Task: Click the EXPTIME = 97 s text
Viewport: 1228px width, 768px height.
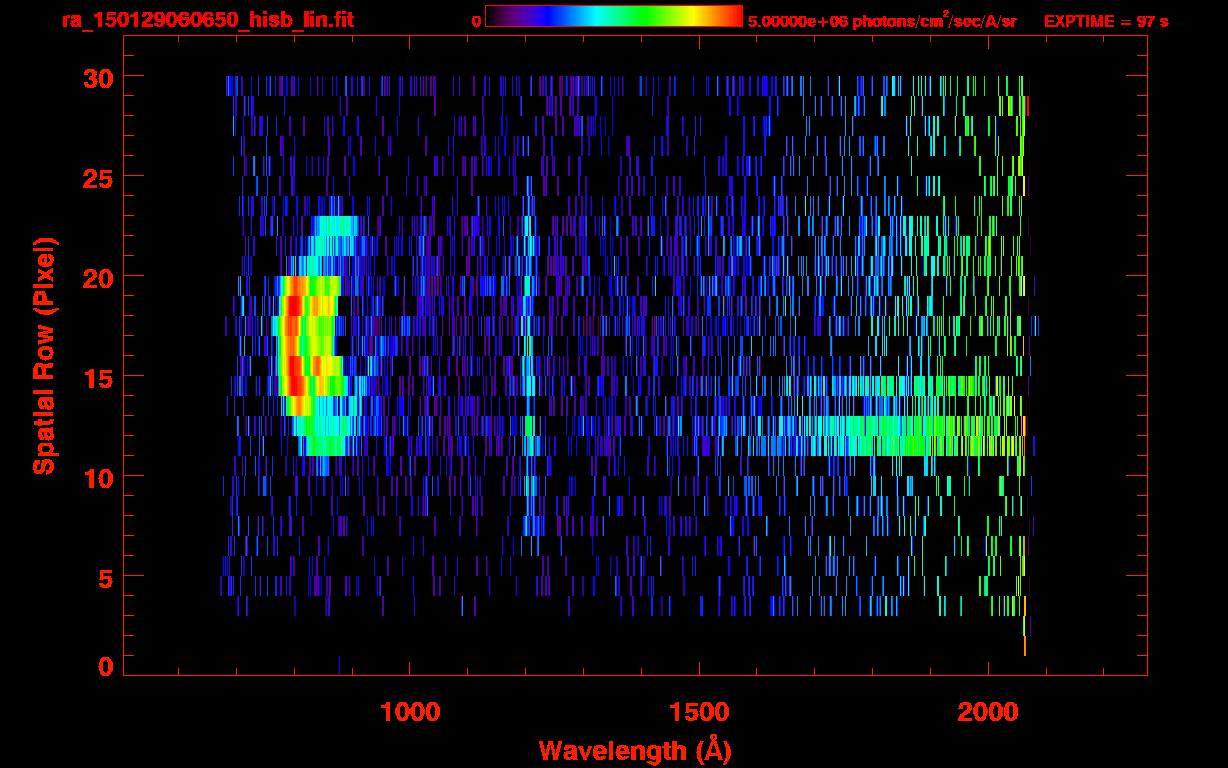Action: click(1106, 21)
